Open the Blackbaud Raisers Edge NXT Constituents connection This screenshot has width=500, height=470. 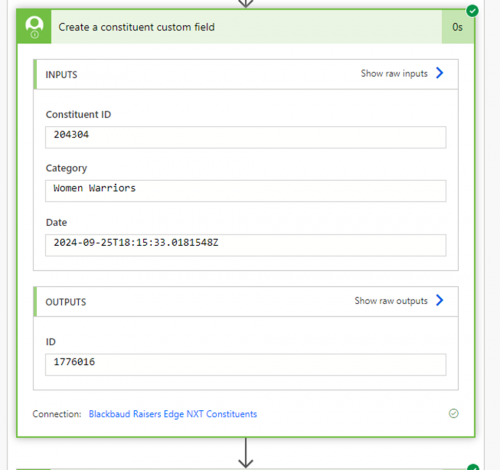click(173, 414)
